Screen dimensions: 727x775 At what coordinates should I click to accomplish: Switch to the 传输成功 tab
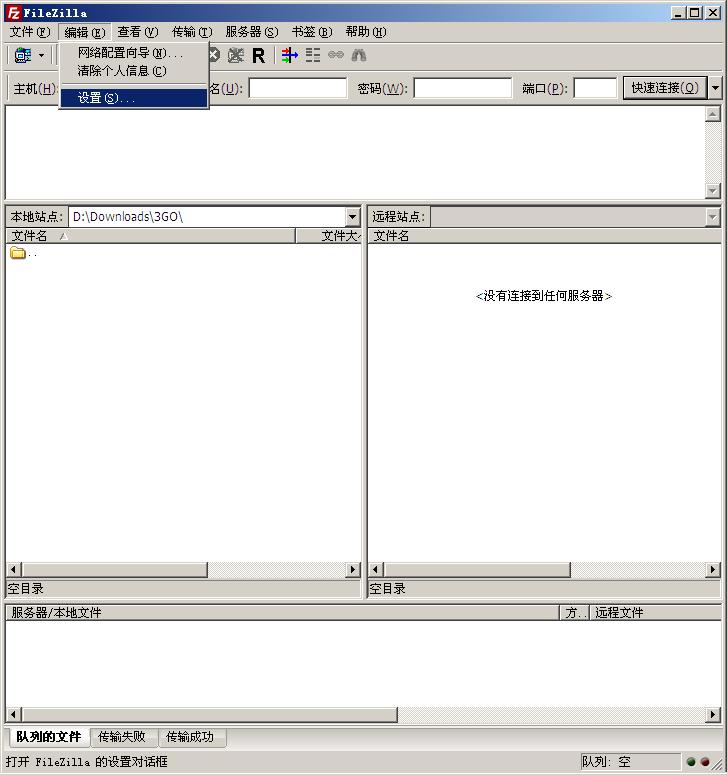tap(191, 737)
